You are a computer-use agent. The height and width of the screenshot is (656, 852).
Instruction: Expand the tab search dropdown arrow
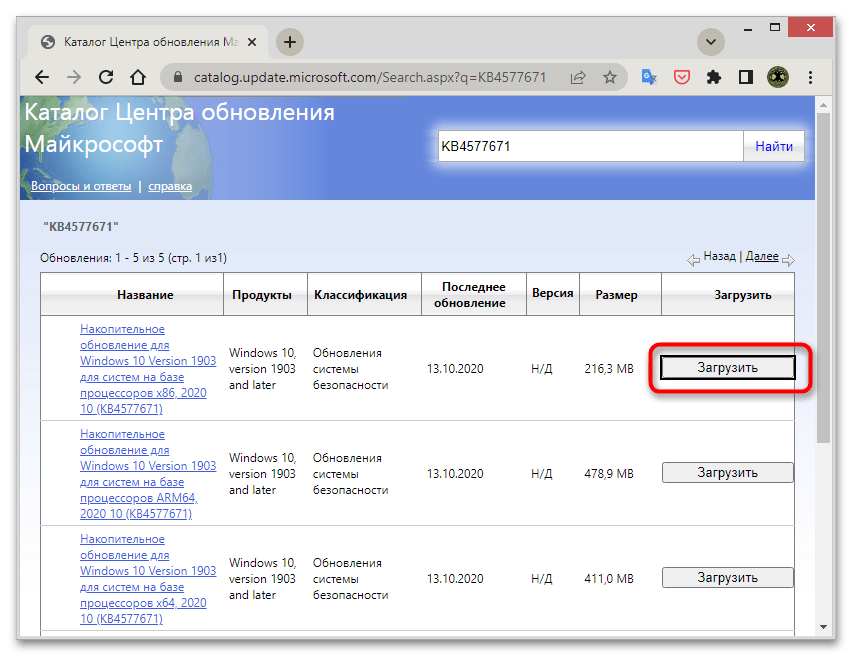pyautogui.click(x=711, y=42)
